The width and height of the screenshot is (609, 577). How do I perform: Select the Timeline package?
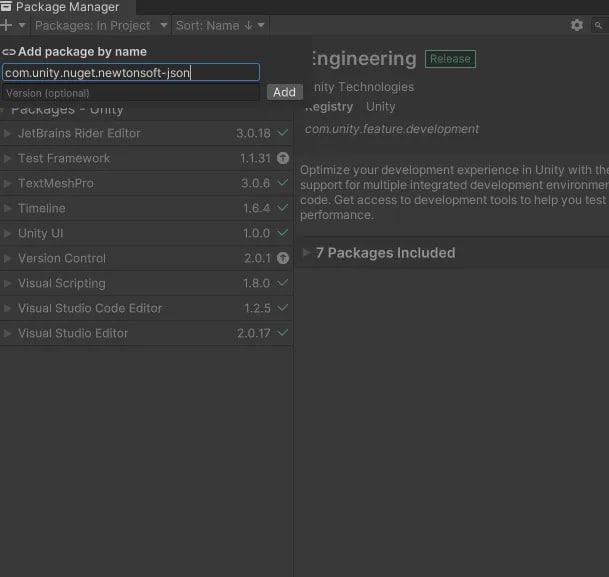point(146,208)
